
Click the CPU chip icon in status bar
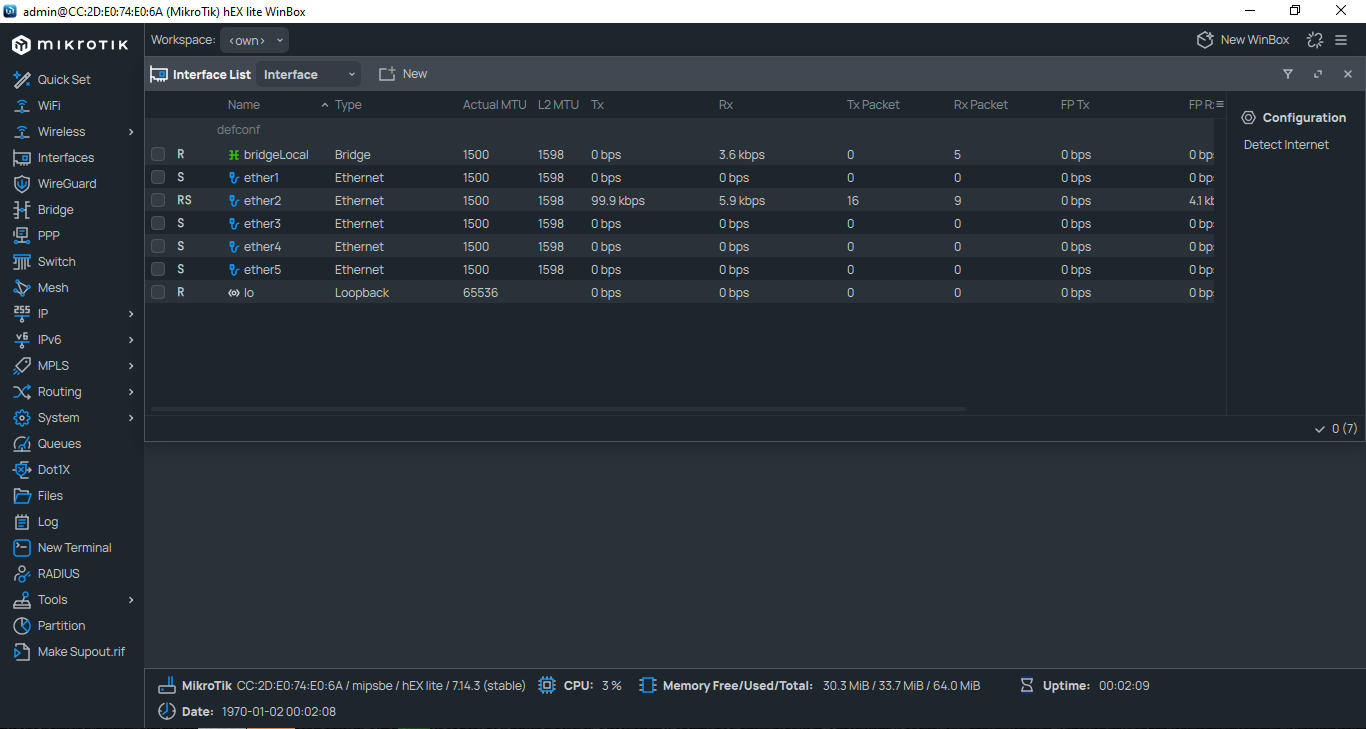[x=547, y=686]
